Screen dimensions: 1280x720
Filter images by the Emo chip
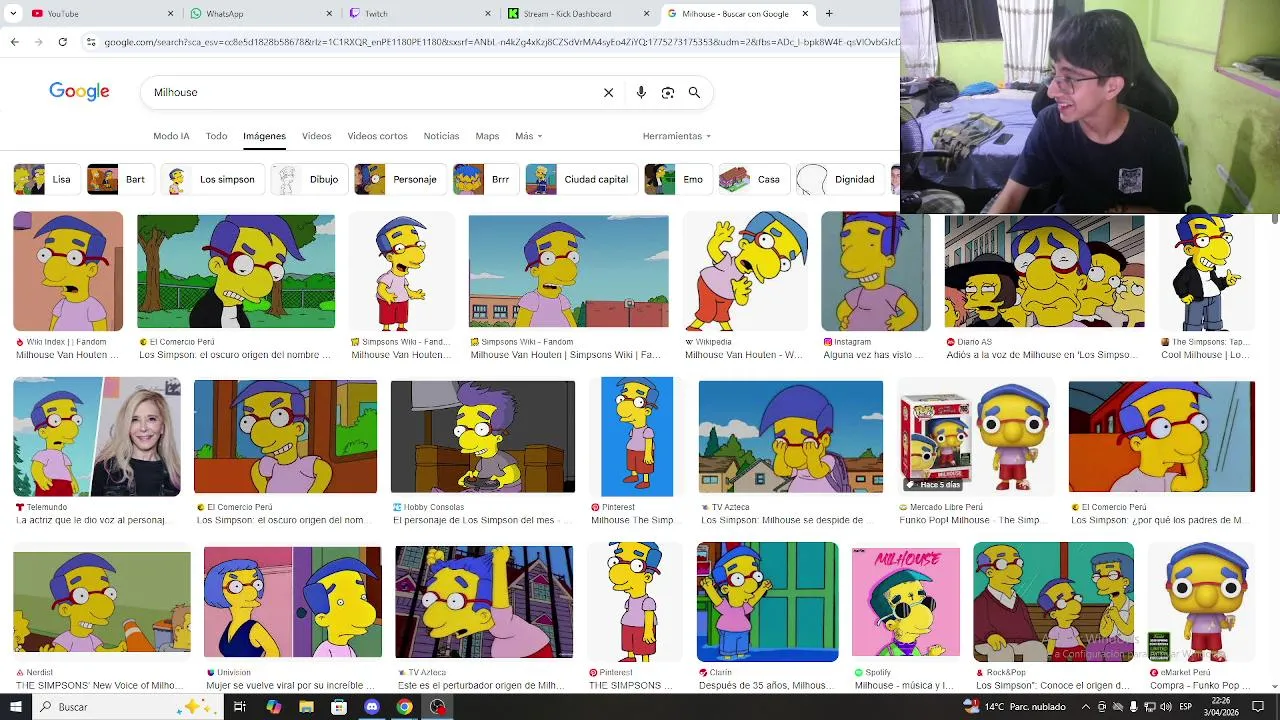click(677, 179)
